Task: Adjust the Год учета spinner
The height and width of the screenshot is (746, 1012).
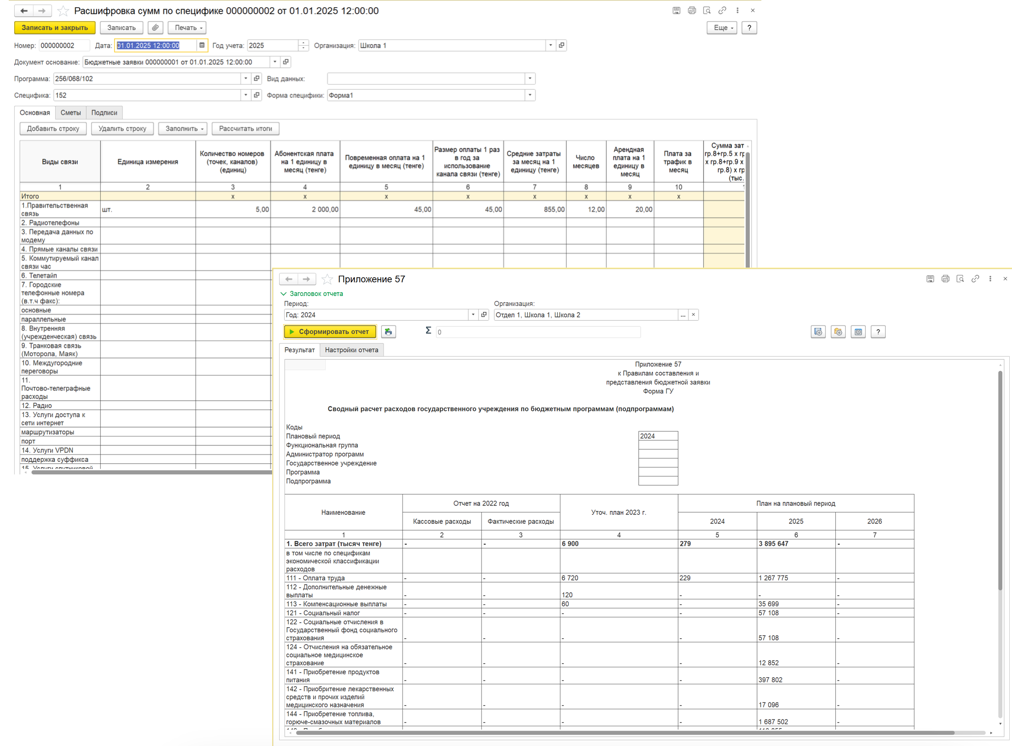Action: 303,45
